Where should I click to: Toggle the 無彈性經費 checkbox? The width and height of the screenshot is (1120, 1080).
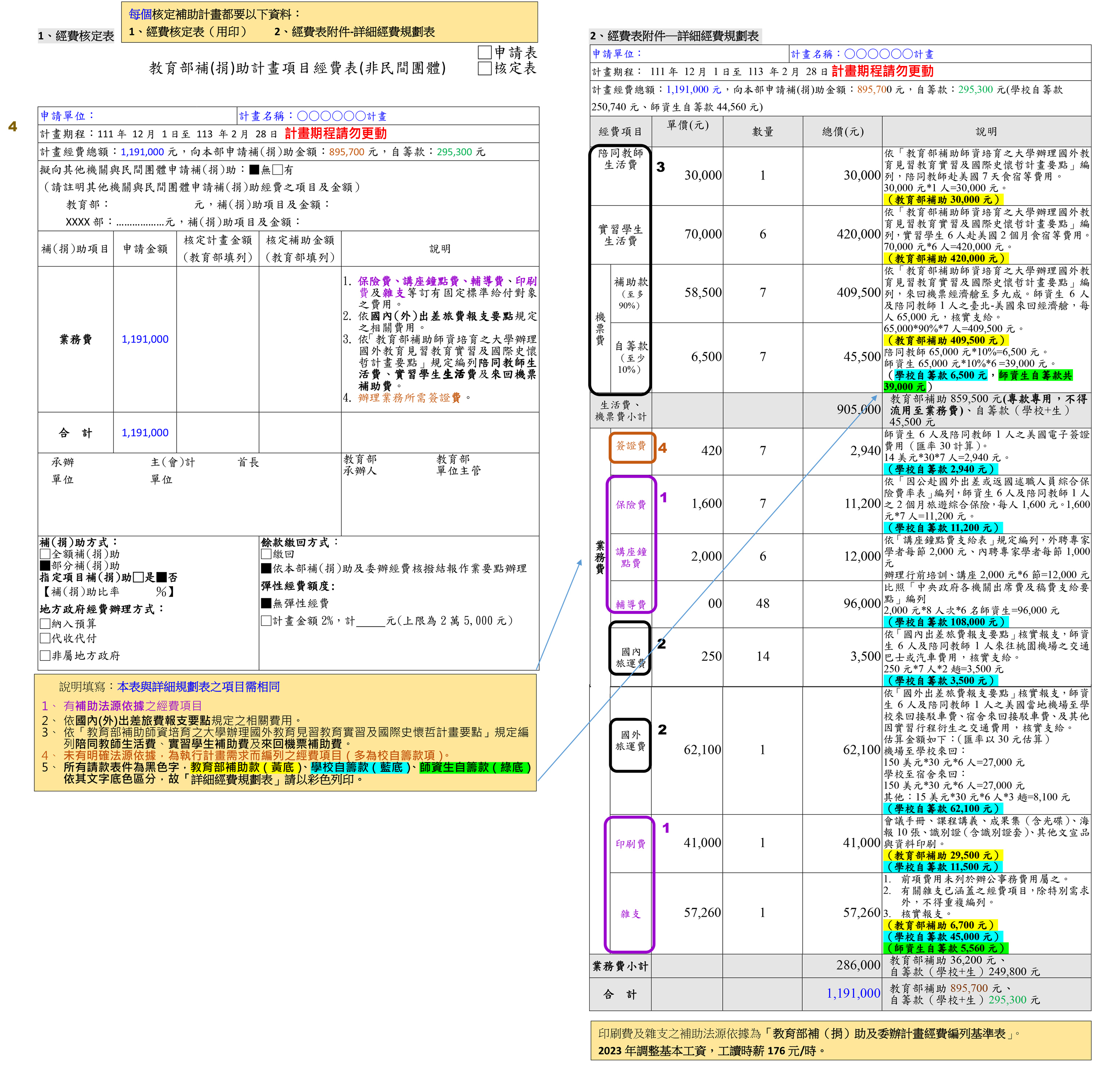pyautogui.click(x=266, y=603)
